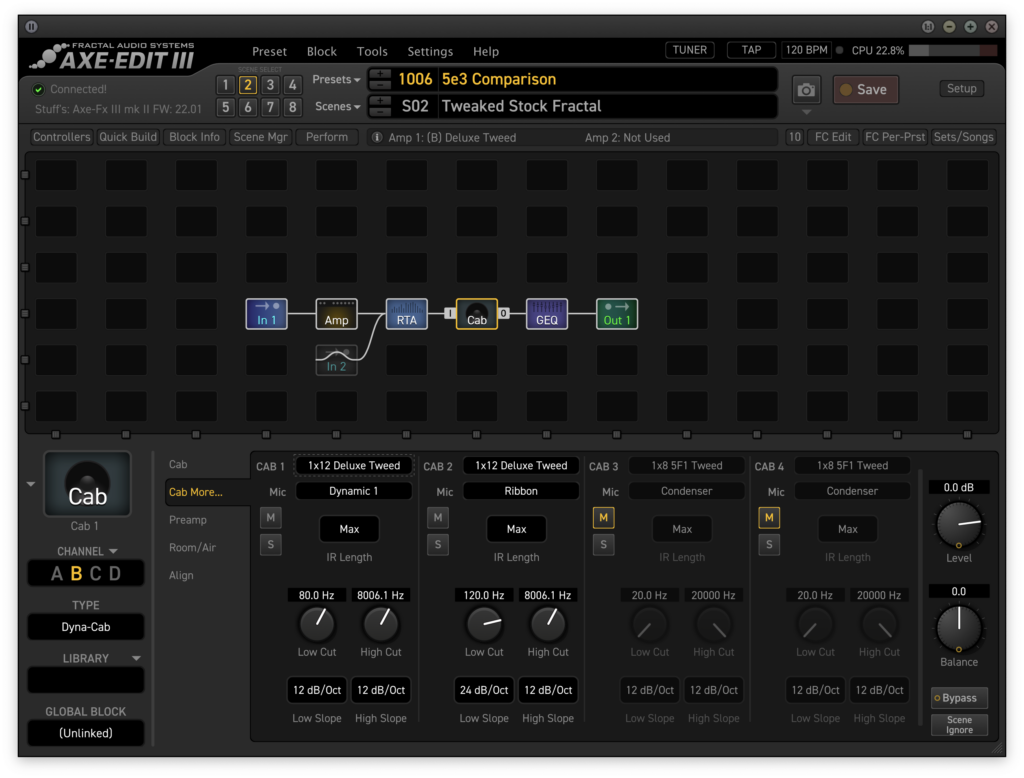This screenshot has height=778, width=1024.
Task: Click the Cab block input I marker
Action: coord(449,313)
